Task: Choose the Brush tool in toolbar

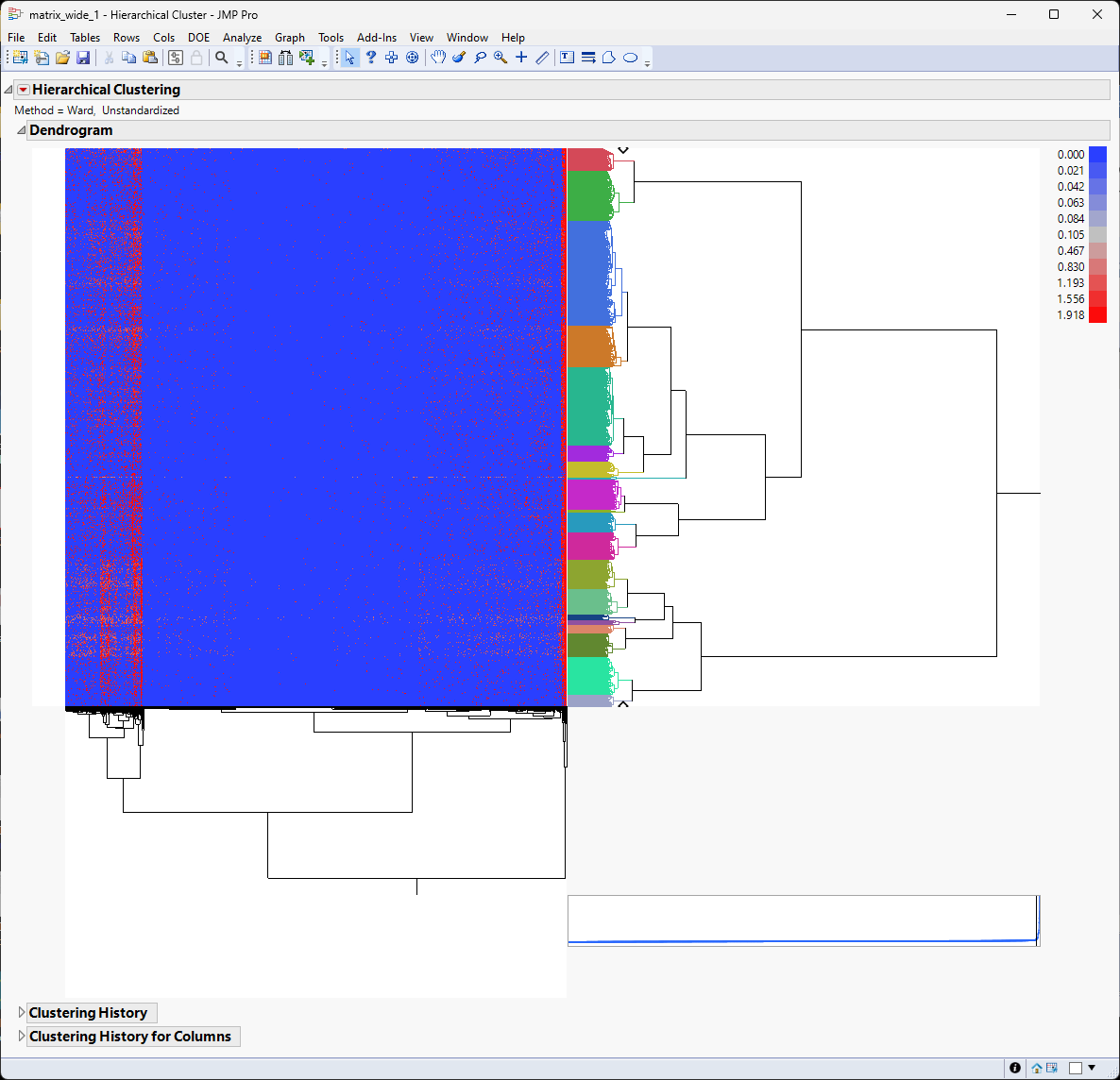Action: (459, 58)
